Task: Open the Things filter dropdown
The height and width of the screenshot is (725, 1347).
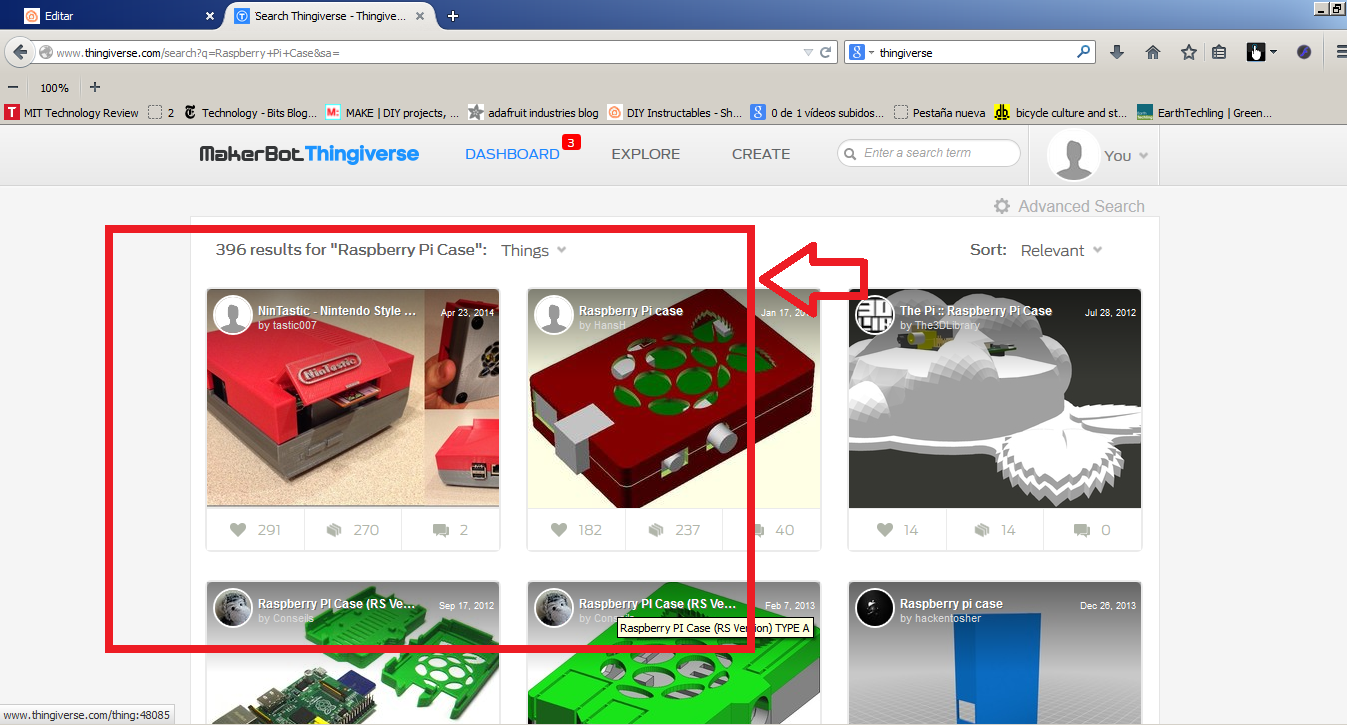Action: tap(534, 250)
